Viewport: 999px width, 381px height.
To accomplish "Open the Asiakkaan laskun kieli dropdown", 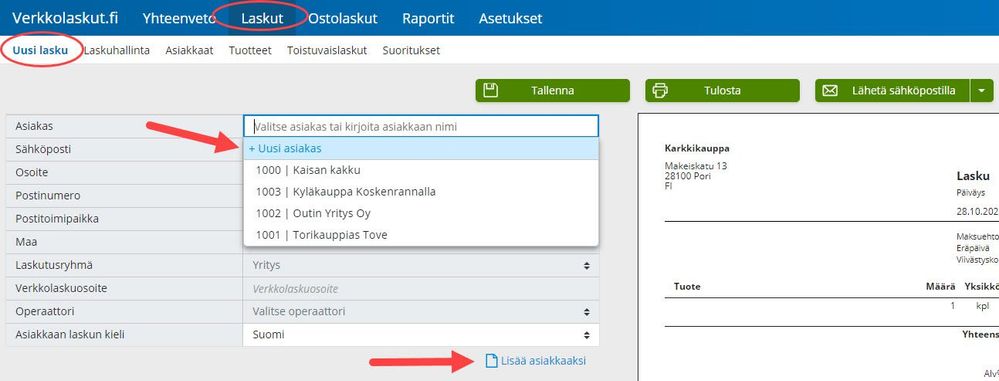I will click(x=420, y=334).
